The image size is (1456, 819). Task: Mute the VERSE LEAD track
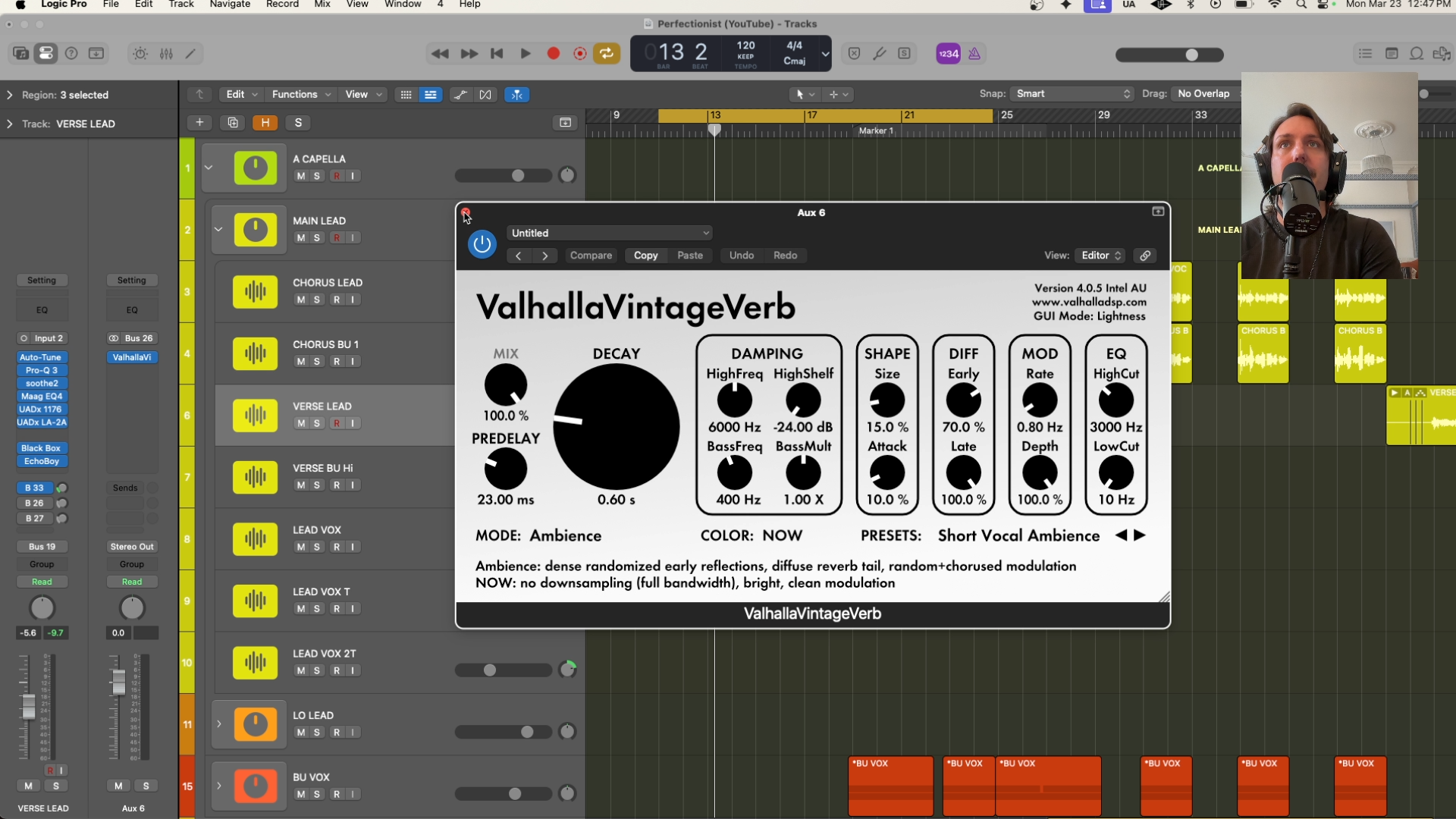301,423
